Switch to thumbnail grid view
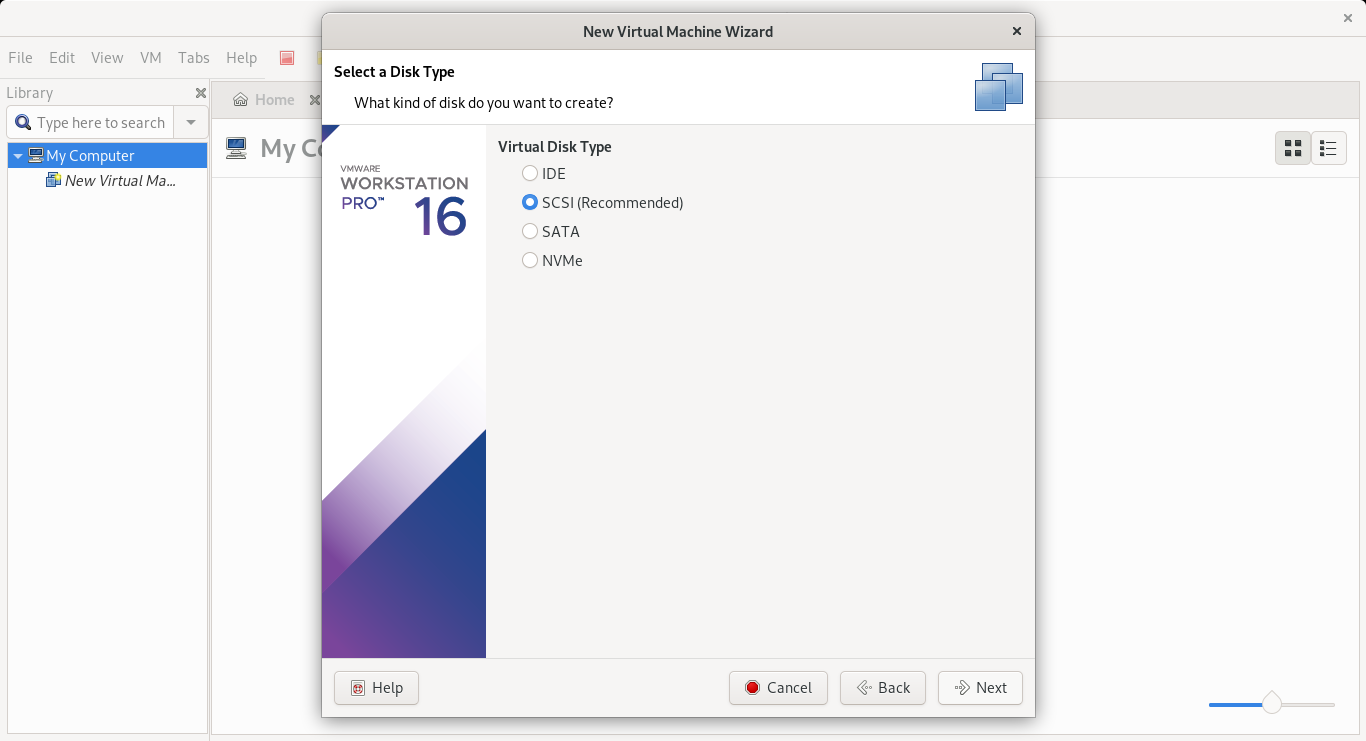This screenshot has height=741, width=1366. (x=1293, y=148)
